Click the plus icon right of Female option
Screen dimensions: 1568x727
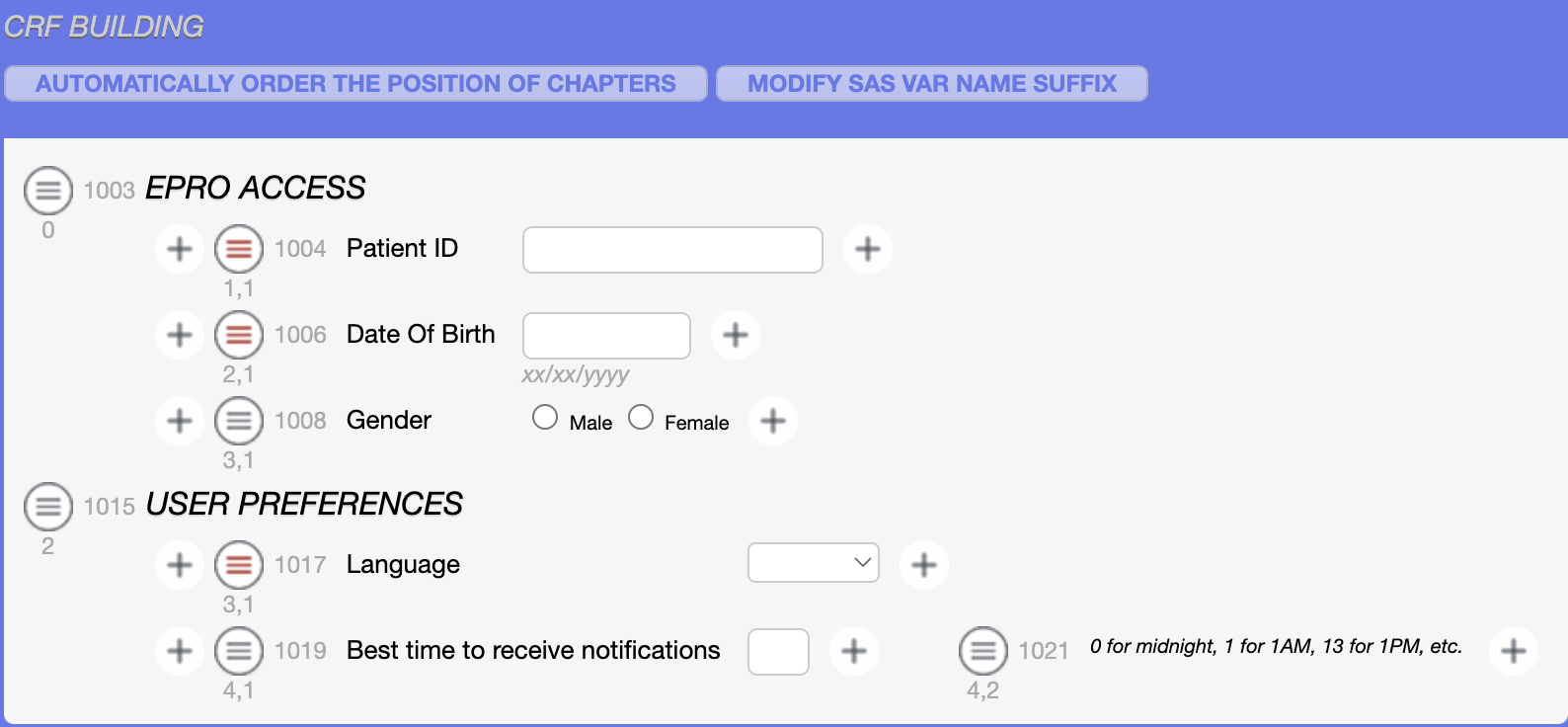point(773,421)
